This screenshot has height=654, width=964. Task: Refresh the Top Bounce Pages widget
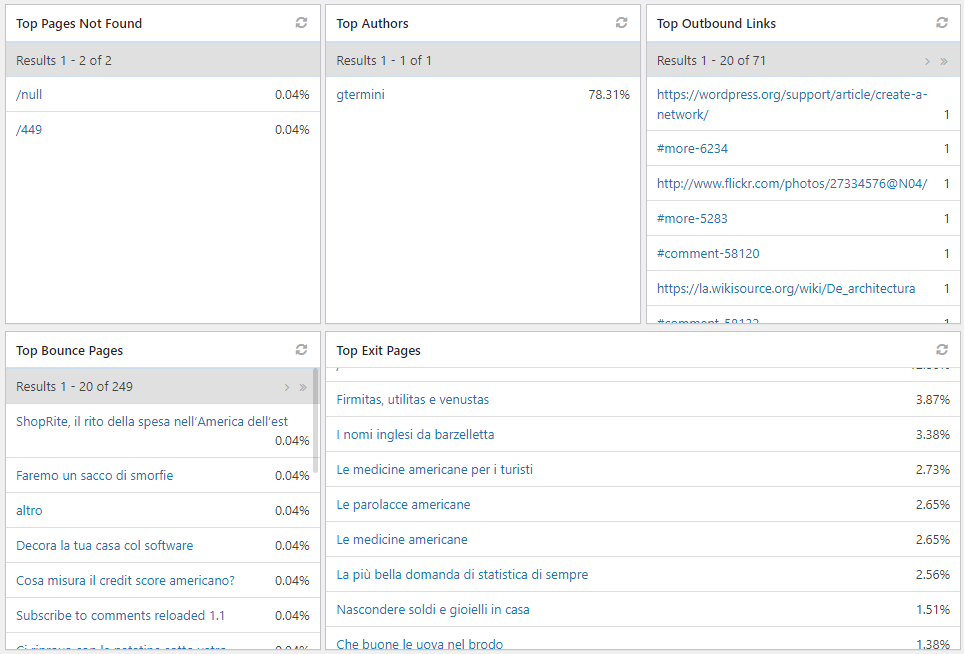pos(301,350)
